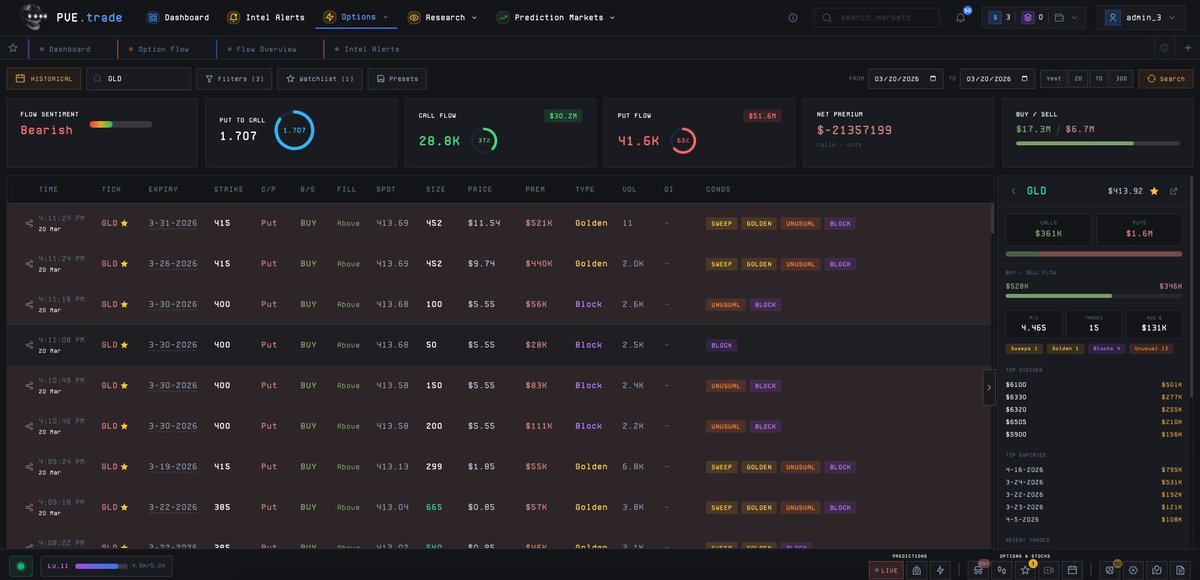Open the Presets dropdown
The height and width of the screenshot is (580, 1200).
(397, 79)
